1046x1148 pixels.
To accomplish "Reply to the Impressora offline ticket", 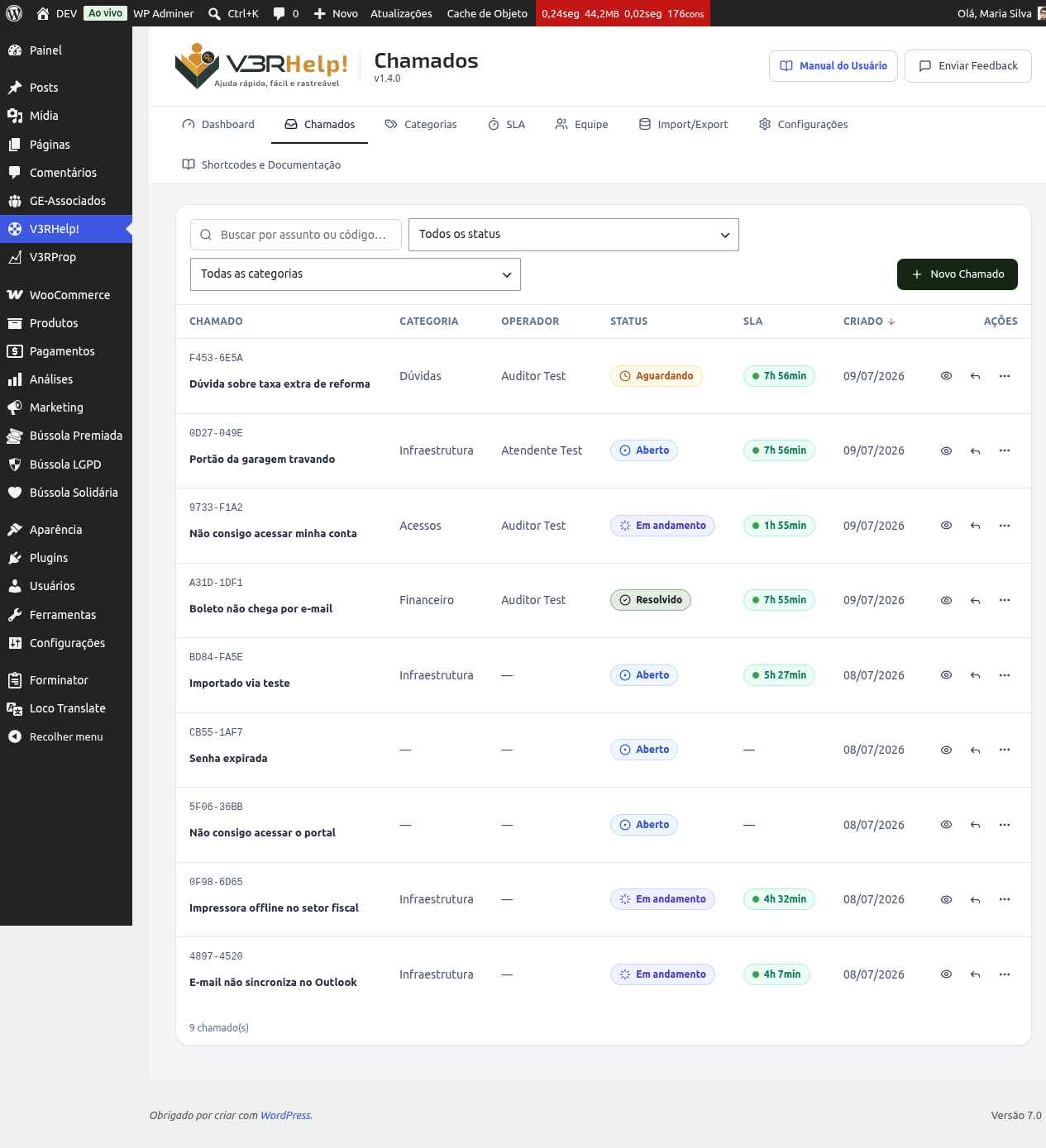I will point(975,899).
